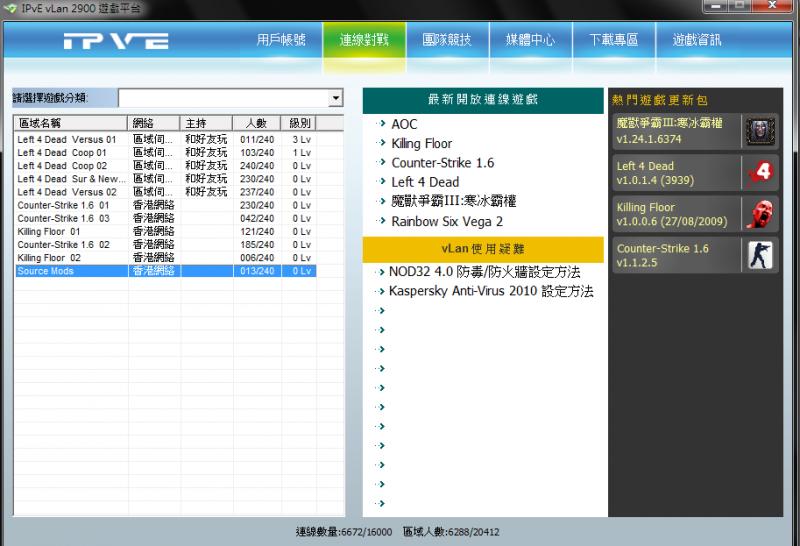The height and width of the screenshot is (546, 800).
Task: Go to the 下載專區 tab
Action: pyautogui.click(x=613, y=41)
